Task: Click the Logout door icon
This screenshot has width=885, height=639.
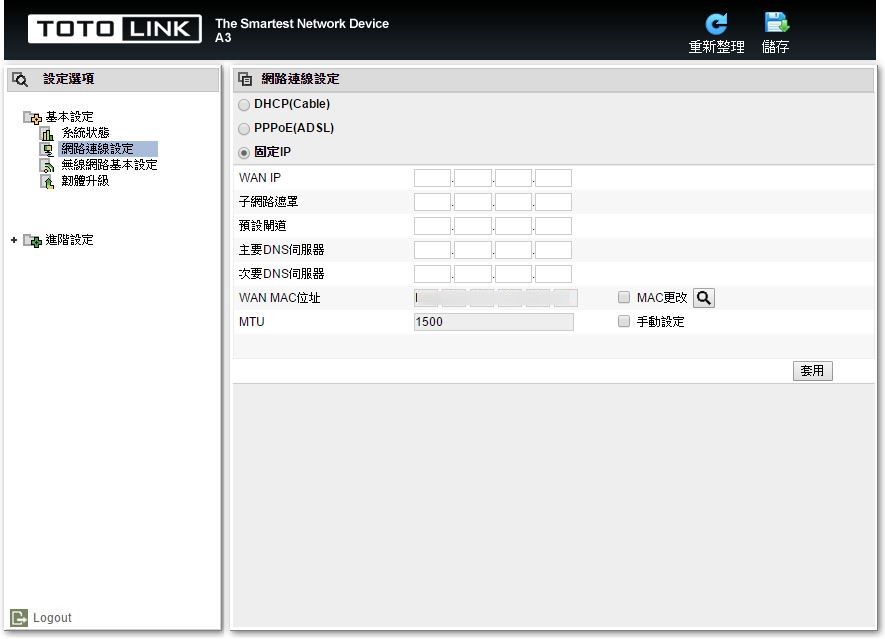Action: [x=19, y=618]
